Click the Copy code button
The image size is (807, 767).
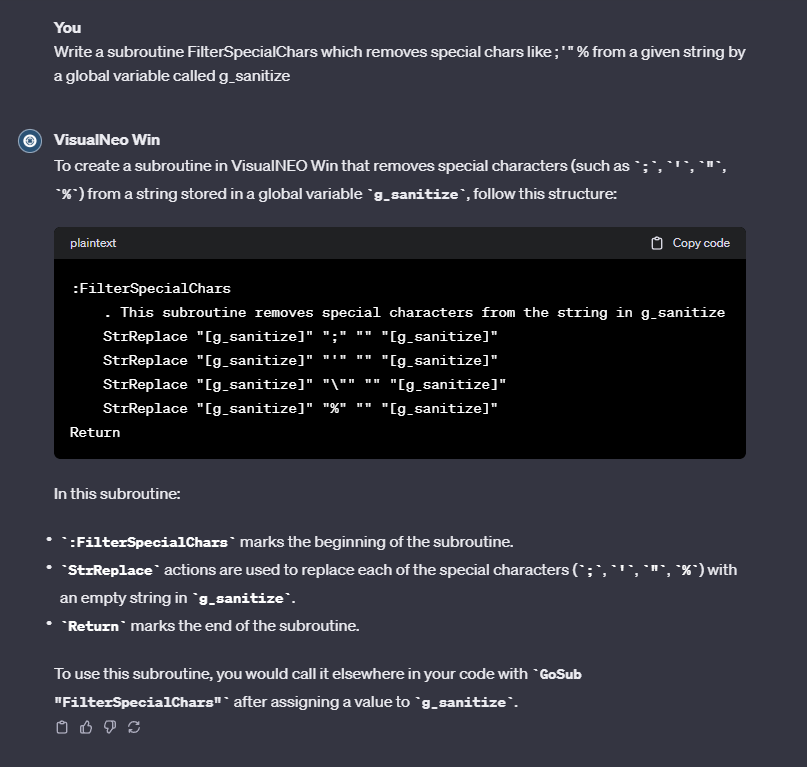pos(690,243)
